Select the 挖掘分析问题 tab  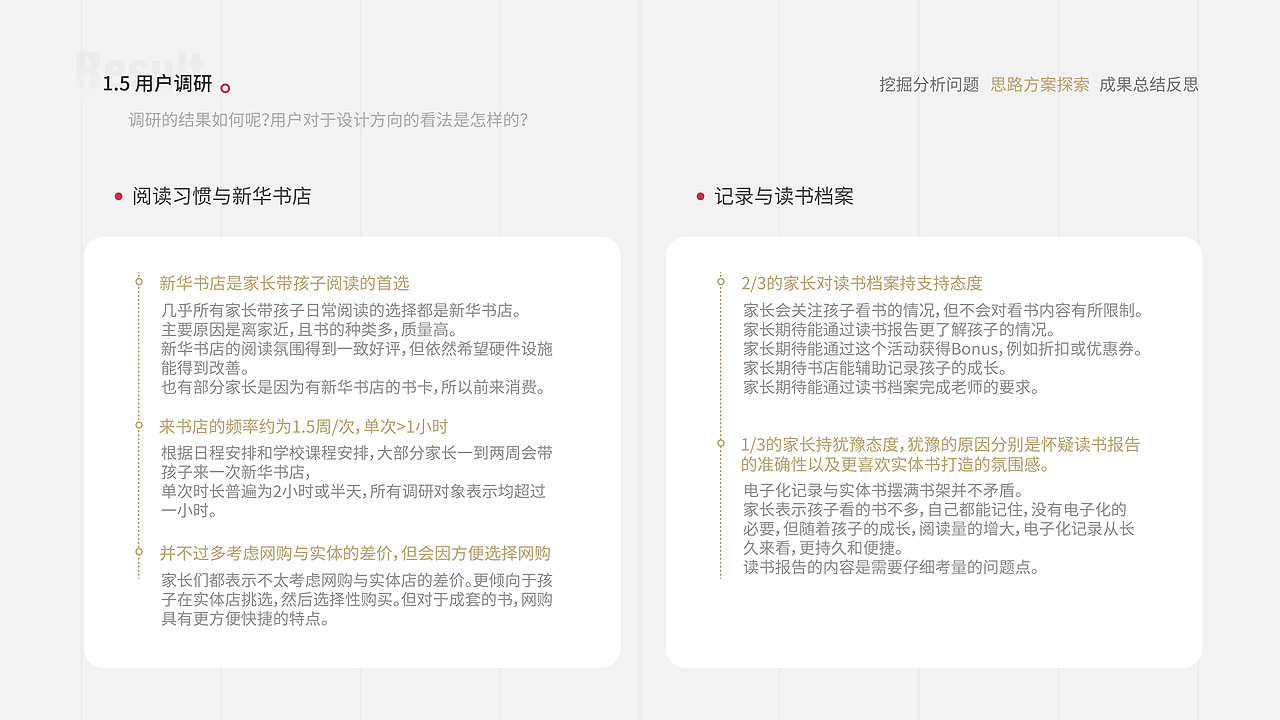tap(929, 85)
